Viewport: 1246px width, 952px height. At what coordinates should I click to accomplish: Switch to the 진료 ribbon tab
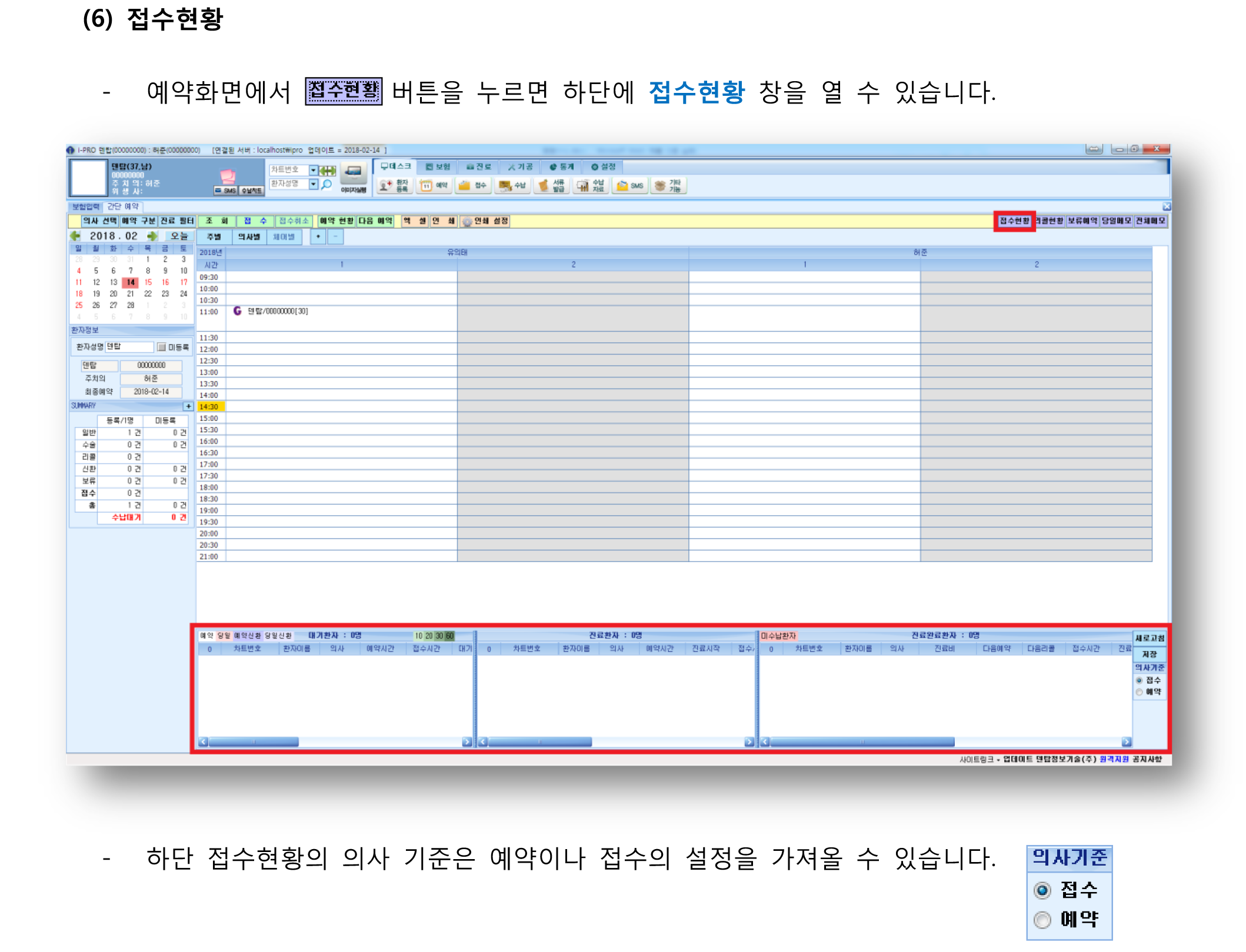click(479, 167)
